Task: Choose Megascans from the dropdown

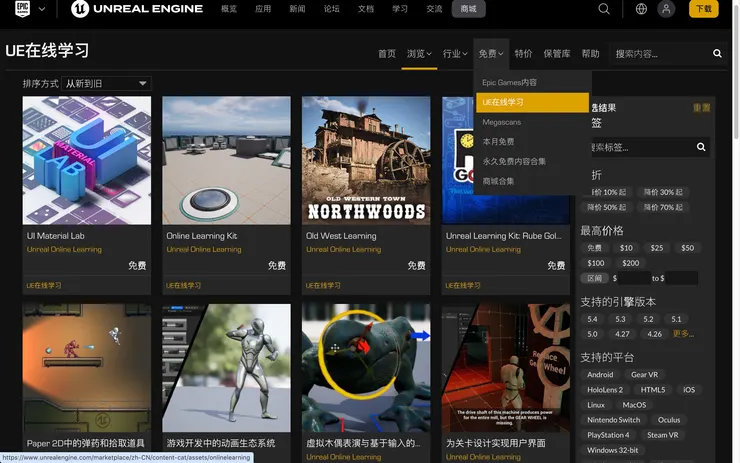Action: pyautogui.click(x=532, y=122)
